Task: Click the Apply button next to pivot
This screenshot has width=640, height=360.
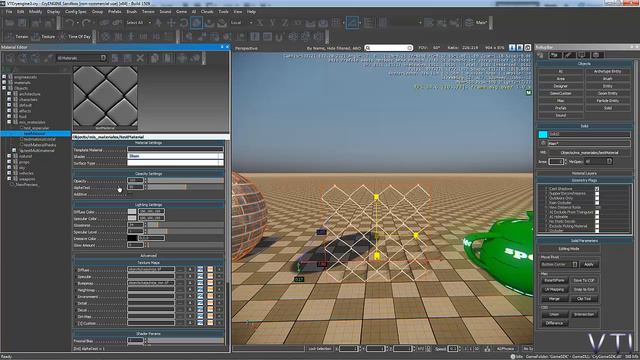Action: pyautogui.click(x=589, y=264)
